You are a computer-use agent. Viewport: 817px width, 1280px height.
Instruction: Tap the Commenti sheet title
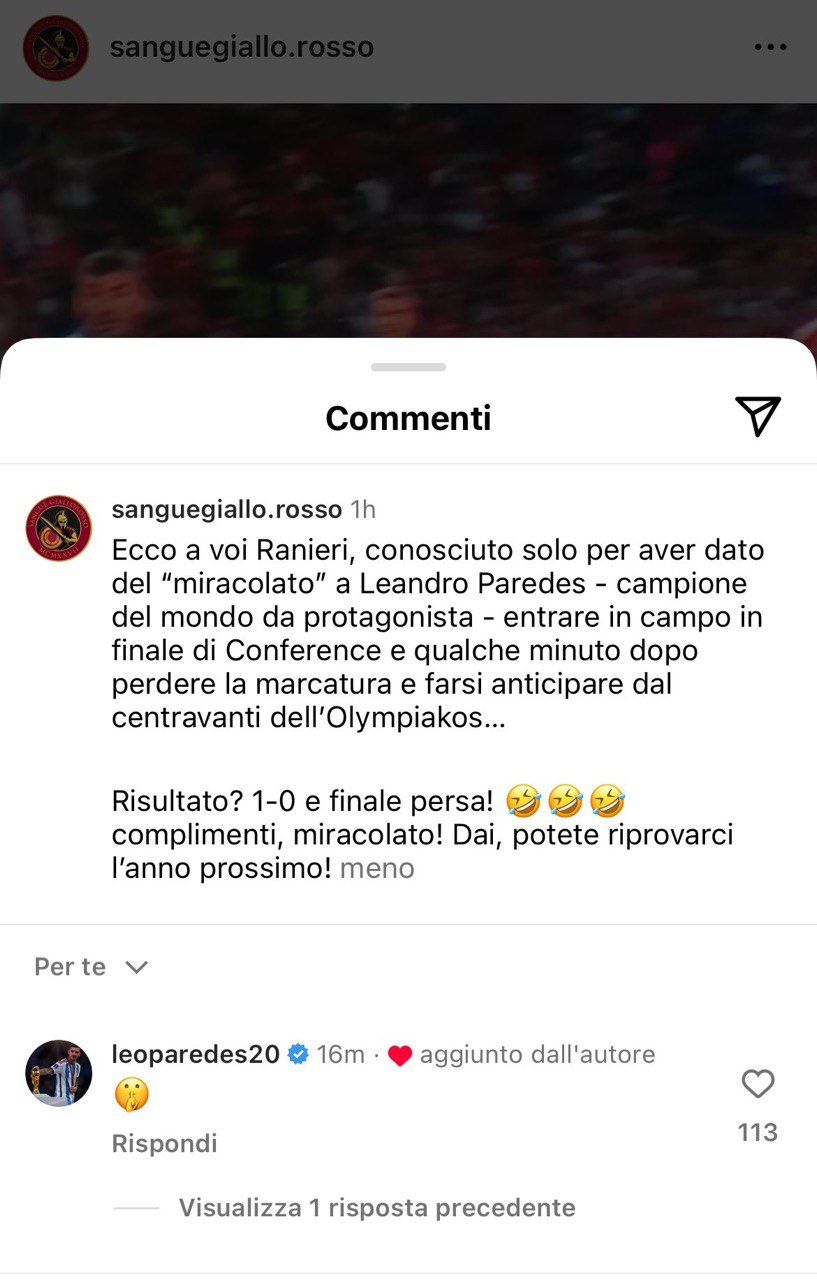click(x=408, y=417)
